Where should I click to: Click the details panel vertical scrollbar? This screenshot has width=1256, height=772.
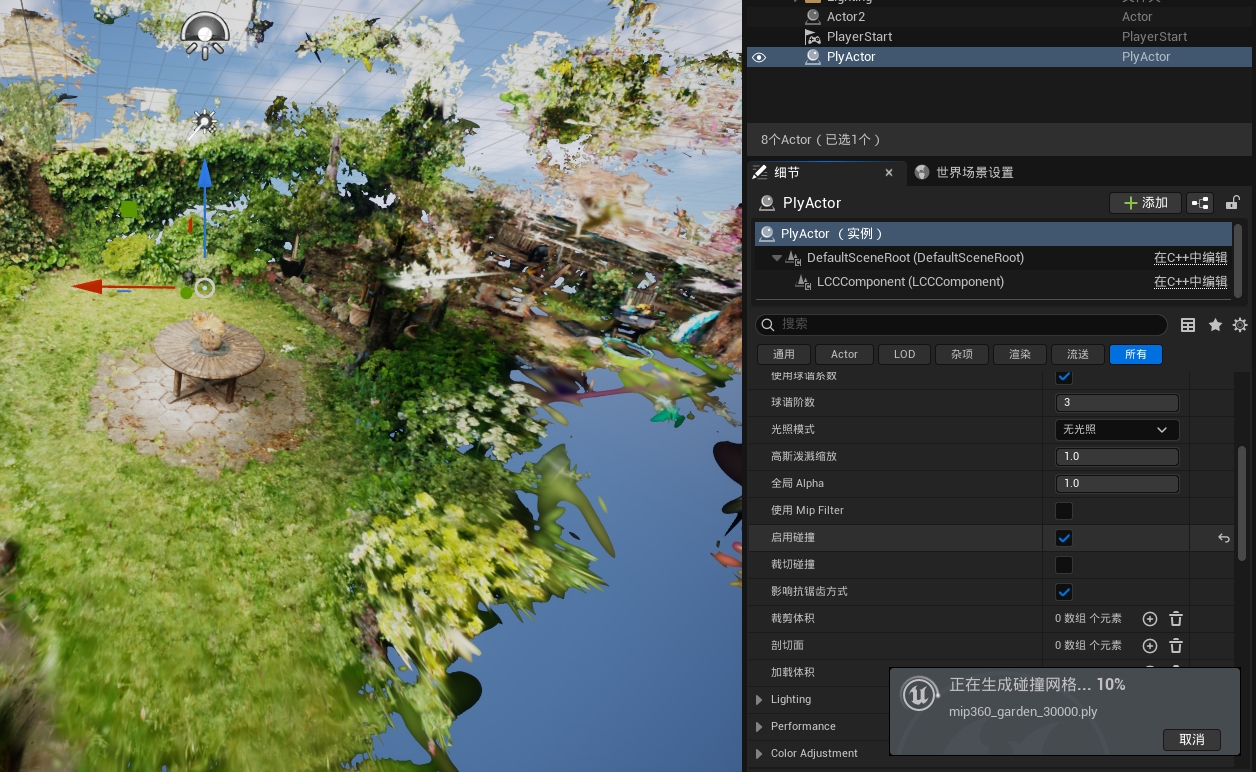click(1242, 503)
